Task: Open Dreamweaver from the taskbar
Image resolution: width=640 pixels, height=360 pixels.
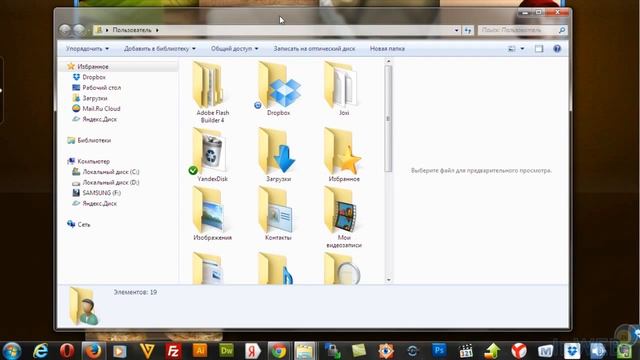Action: tap(227, 350)
